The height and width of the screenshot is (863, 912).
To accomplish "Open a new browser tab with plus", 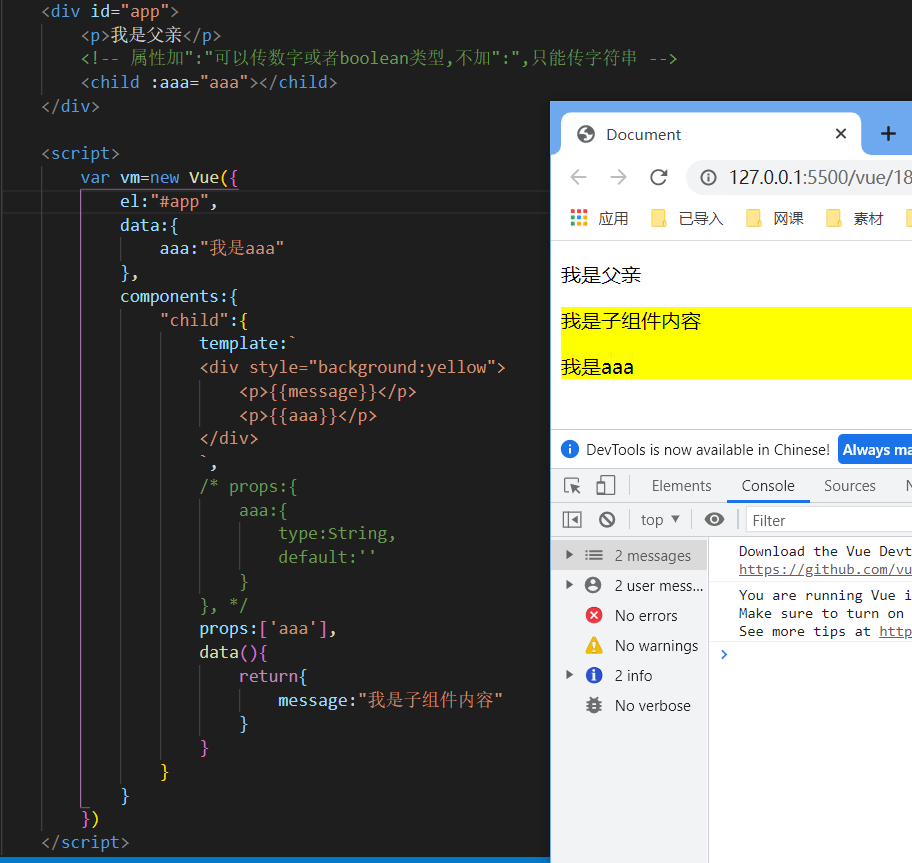I will click(888, 134).
